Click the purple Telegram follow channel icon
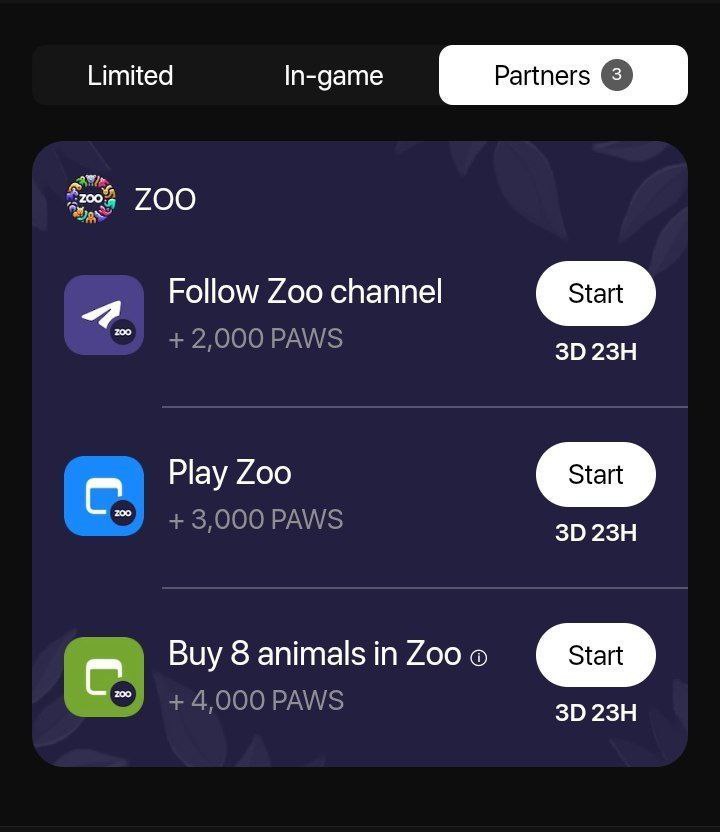This screenshot has width=720, height=832. pos(104,315)
